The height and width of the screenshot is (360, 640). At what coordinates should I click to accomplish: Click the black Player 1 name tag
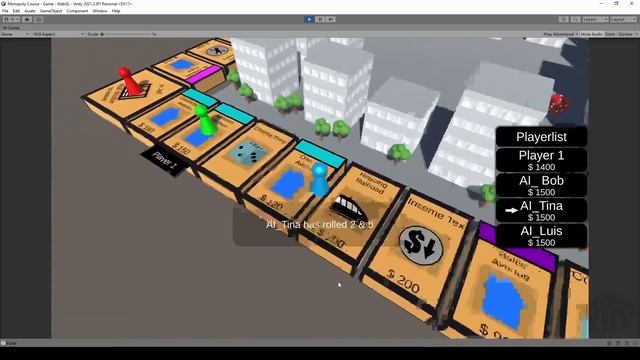click(164, 161)
